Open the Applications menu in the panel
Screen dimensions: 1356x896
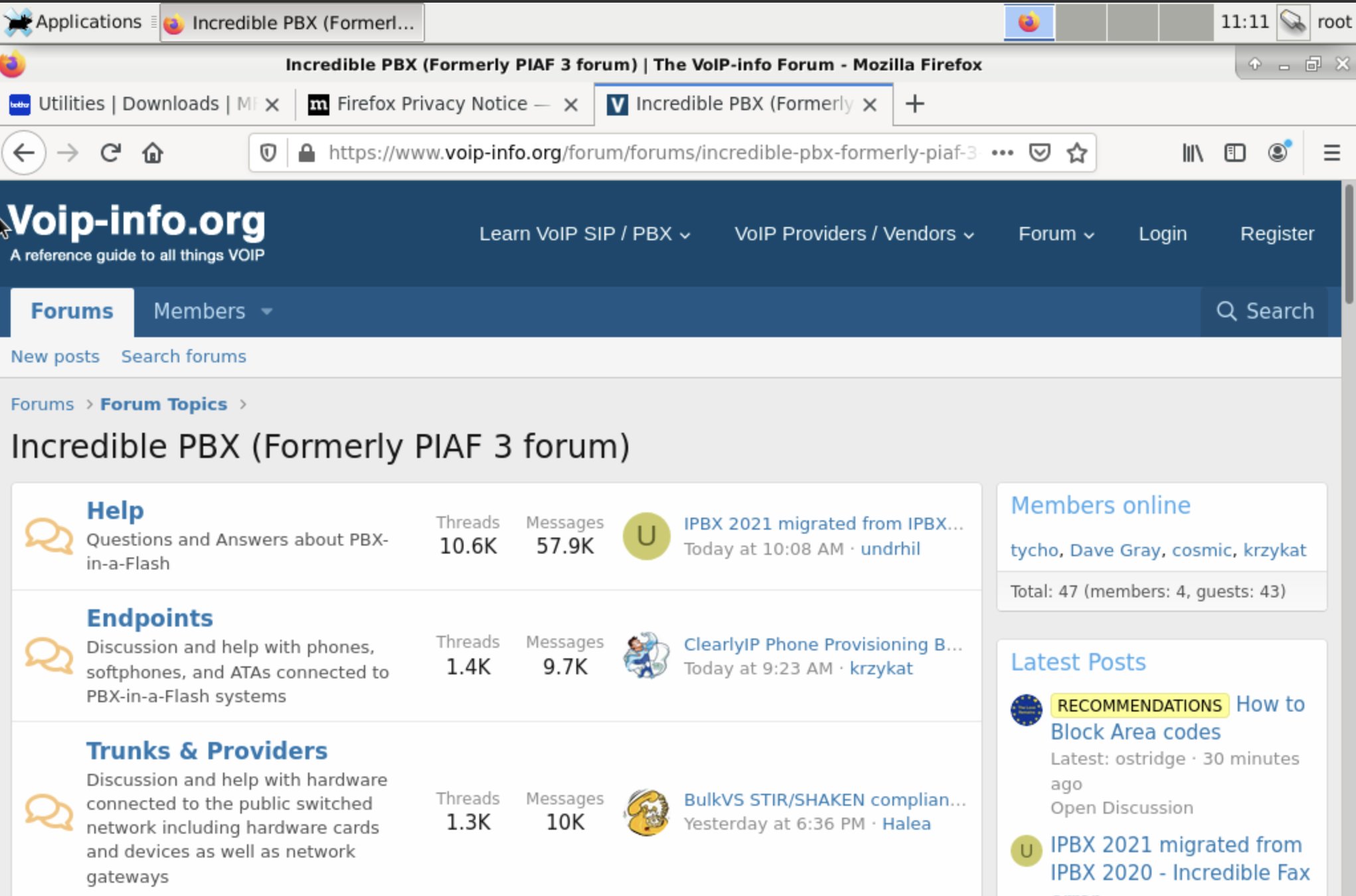click(x=72, y=22)
